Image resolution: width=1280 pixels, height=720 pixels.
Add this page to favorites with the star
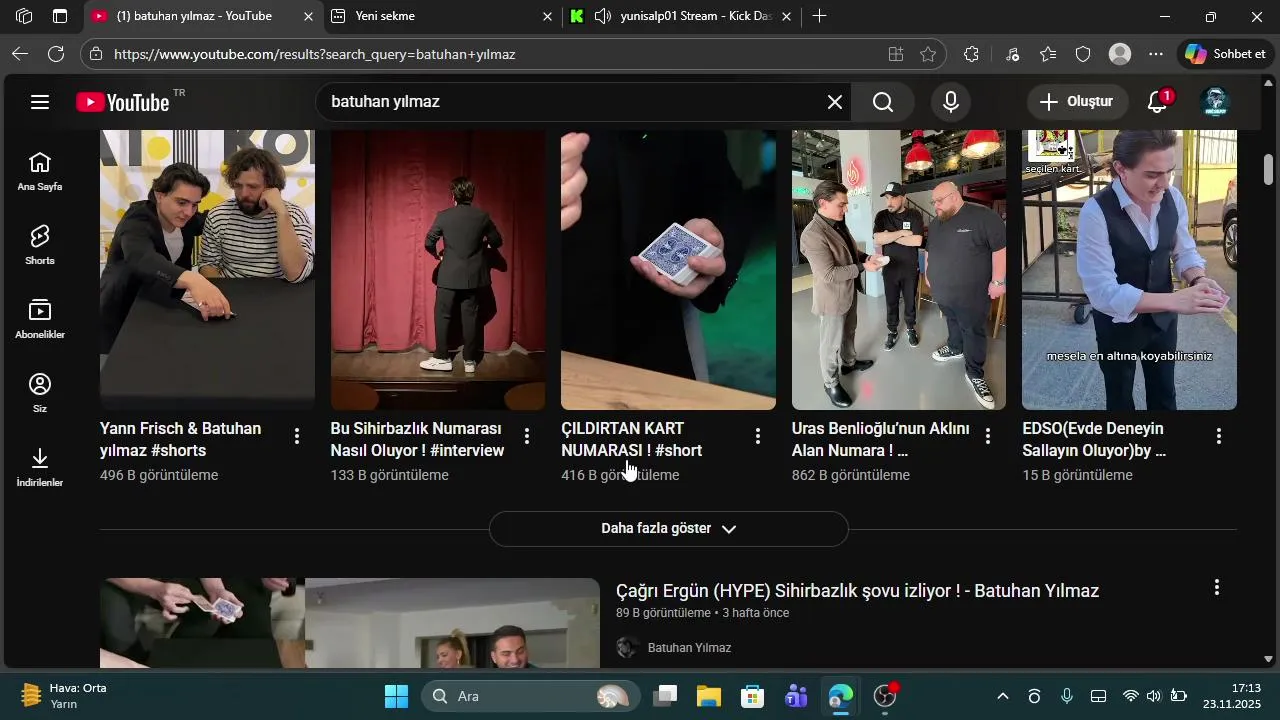click(x=928, y=54)
